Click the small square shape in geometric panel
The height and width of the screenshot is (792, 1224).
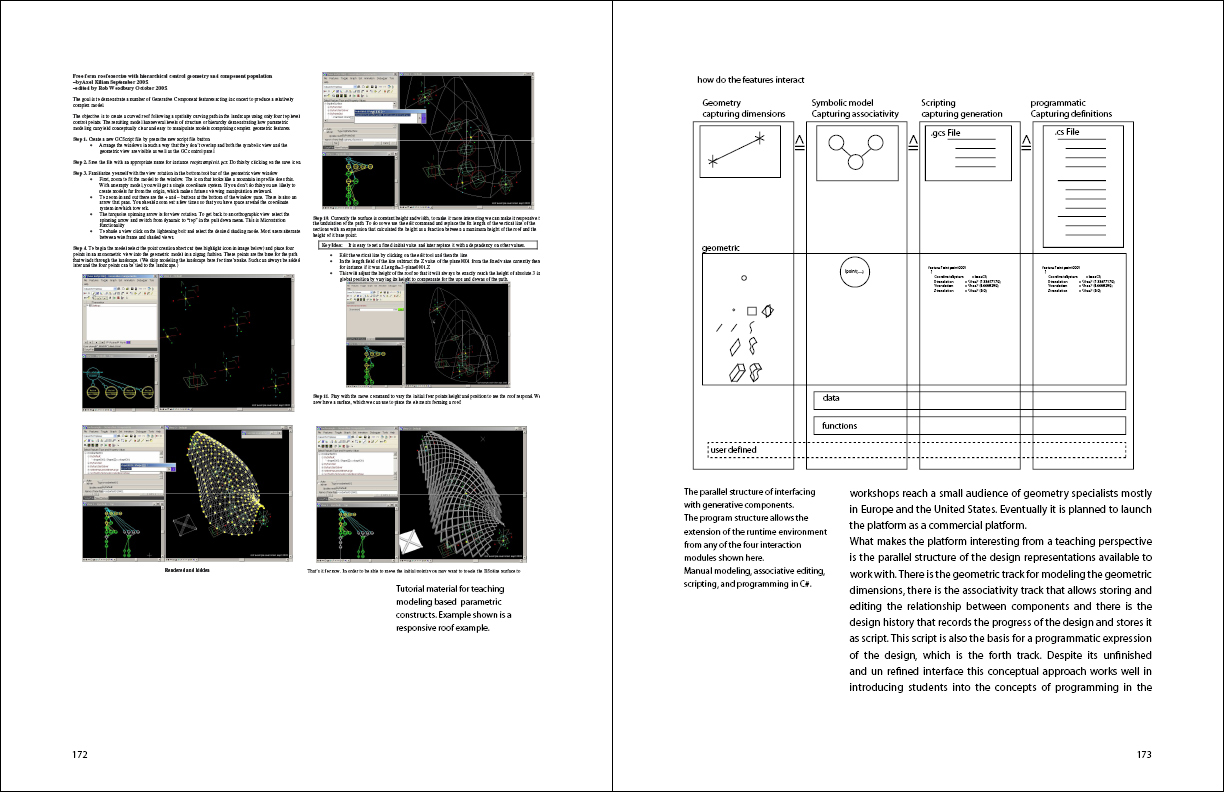(751, 311)
